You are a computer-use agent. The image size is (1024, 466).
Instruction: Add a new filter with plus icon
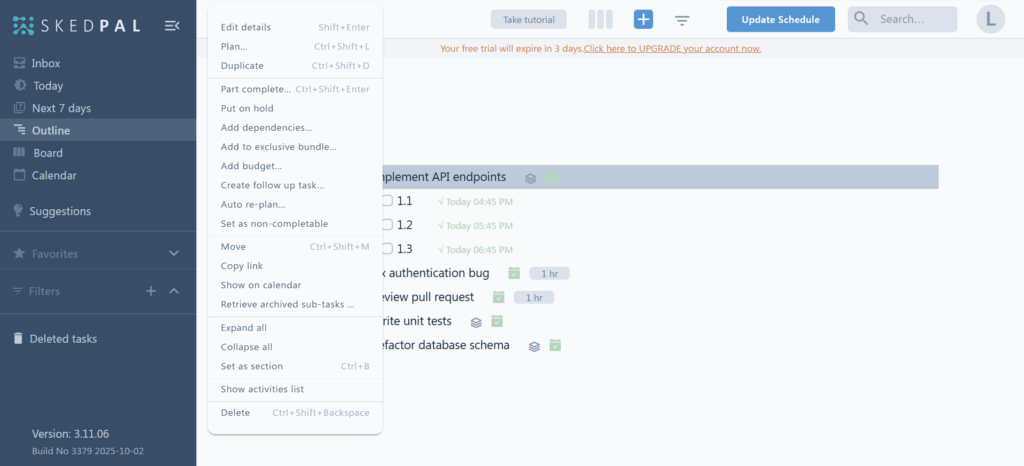coord(151,291)
